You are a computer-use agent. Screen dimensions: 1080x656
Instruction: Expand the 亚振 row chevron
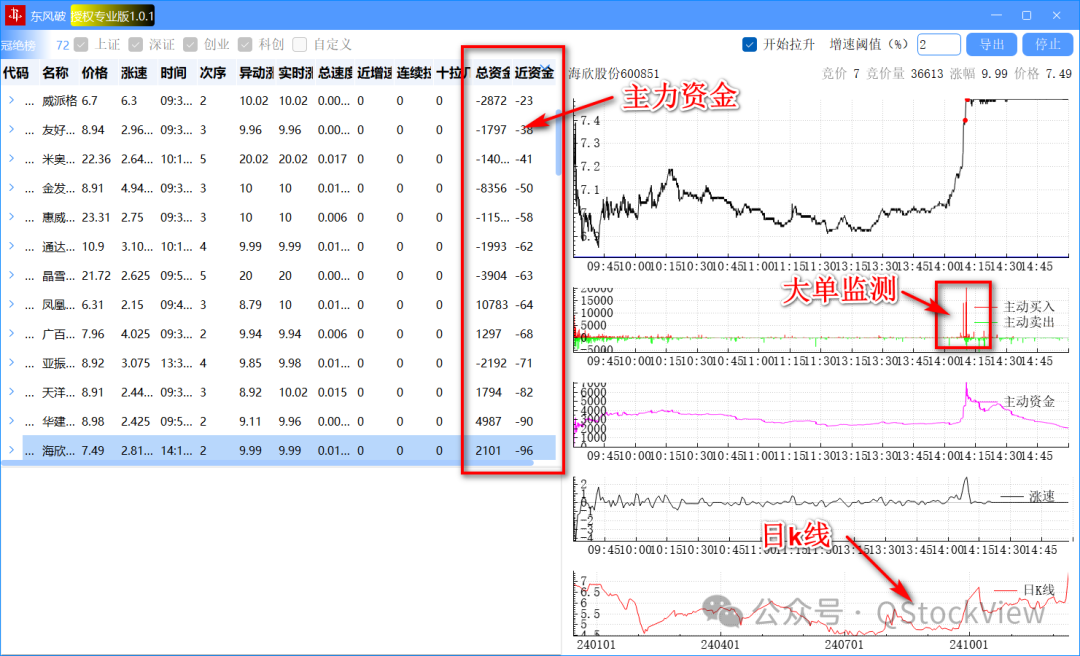pos(11,363)
